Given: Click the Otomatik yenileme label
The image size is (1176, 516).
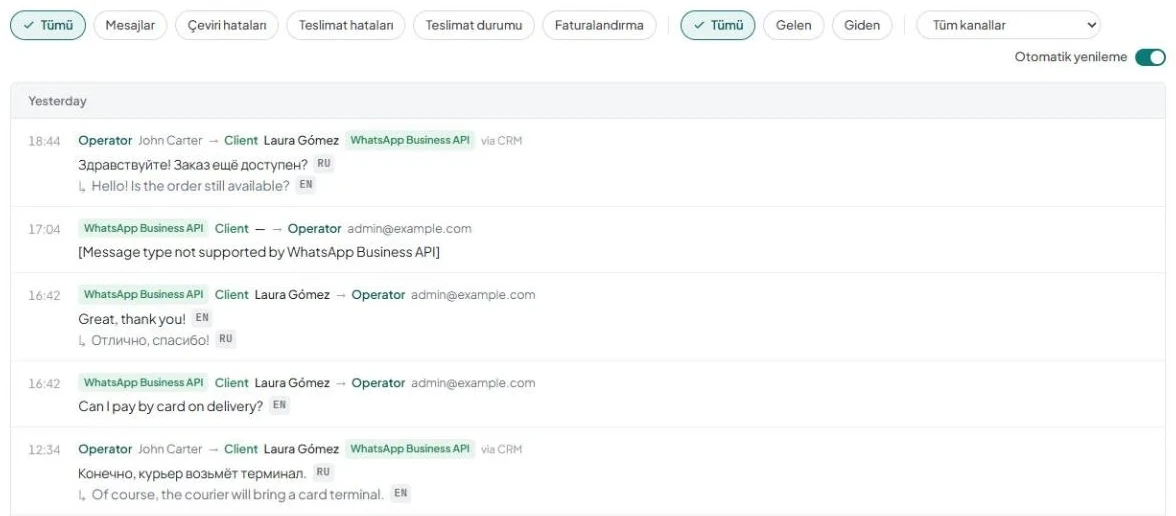Looking at the screenshot, I should point(1070,57).
